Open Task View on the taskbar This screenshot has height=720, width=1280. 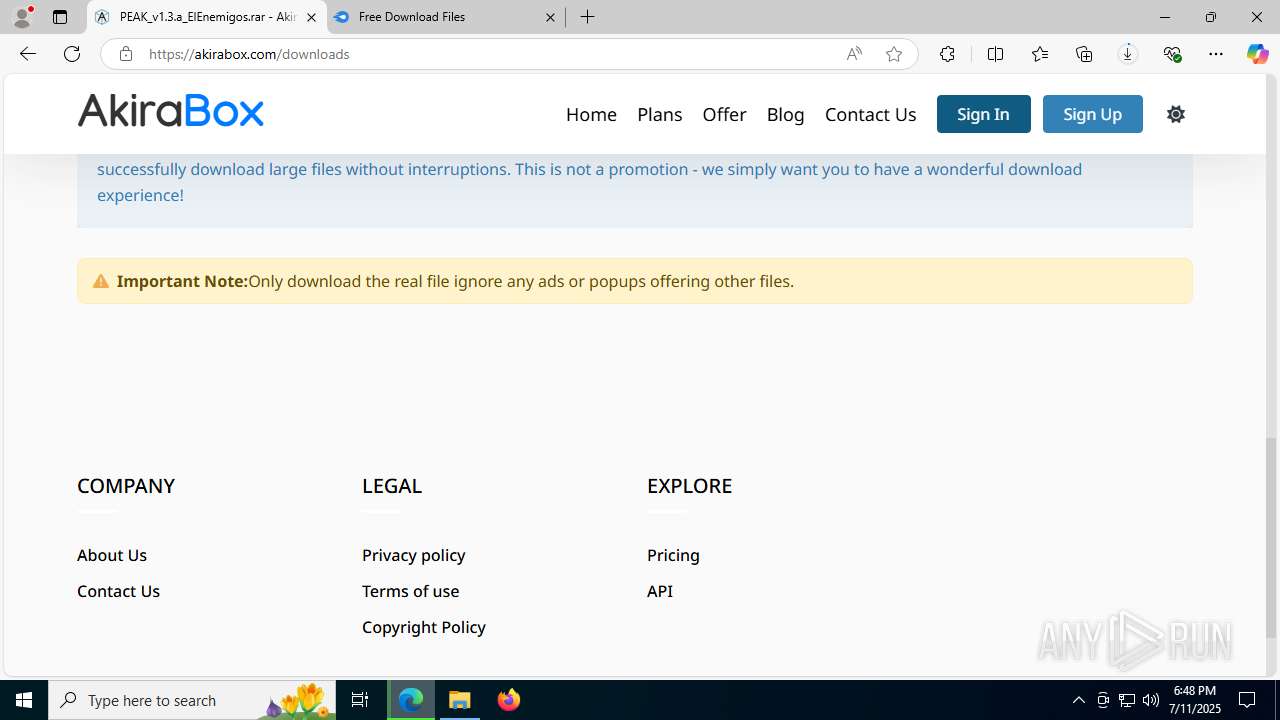click(360, 700)
